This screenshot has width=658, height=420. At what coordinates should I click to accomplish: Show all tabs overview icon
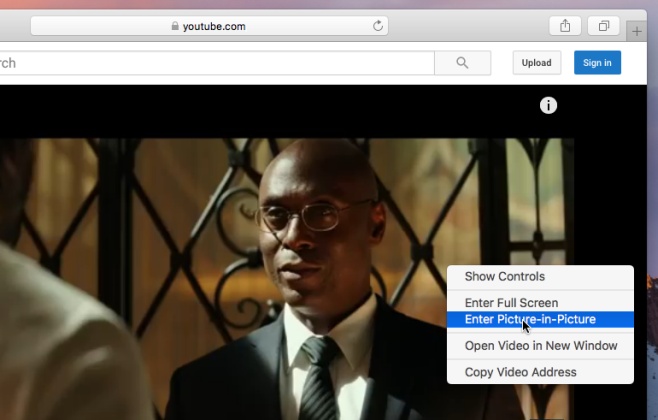click(603, 26)
